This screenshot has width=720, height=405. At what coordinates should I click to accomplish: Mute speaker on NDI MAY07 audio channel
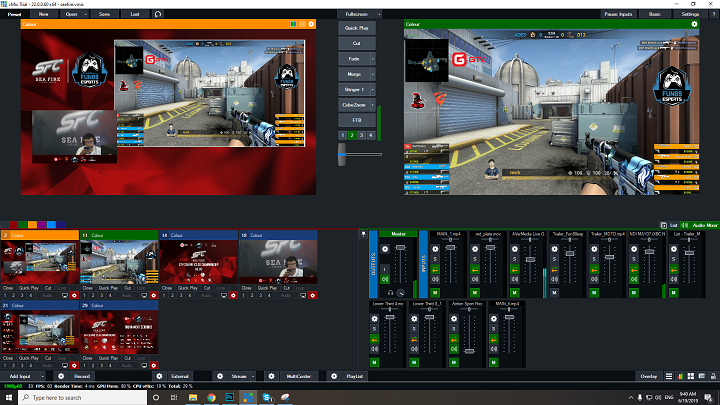(x=634, y=279)
